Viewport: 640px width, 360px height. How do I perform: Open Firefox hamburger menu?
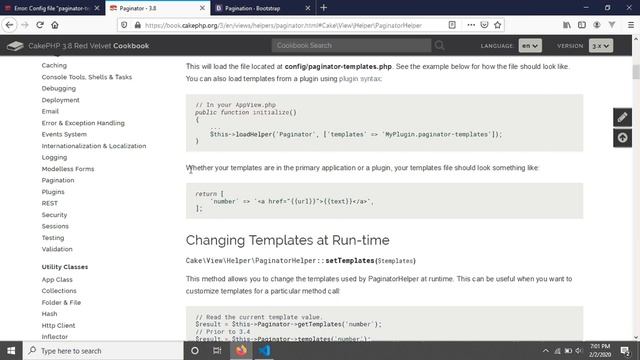(631, 25)
